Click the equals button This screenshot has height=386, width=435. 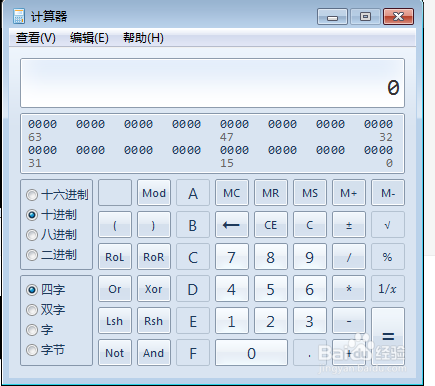pos(388,336)
